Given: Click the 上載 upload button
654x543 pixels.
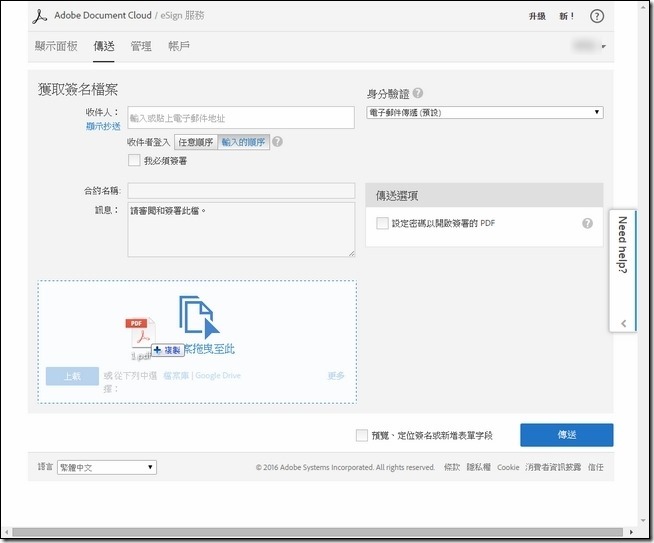Looking at the screenshot, I should pos(72,376).
